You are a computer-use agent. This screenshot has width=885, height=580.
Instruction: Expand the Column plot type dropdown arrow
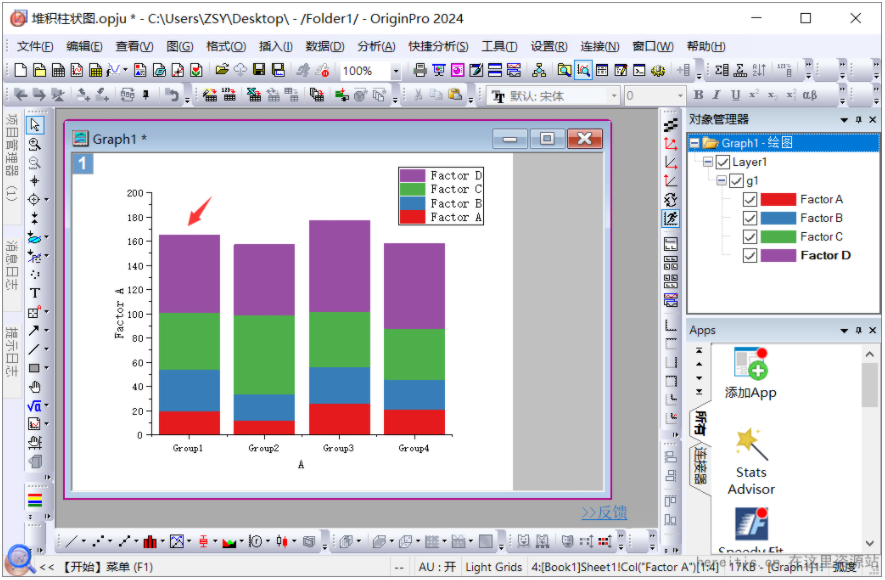(x=163, y=542)
